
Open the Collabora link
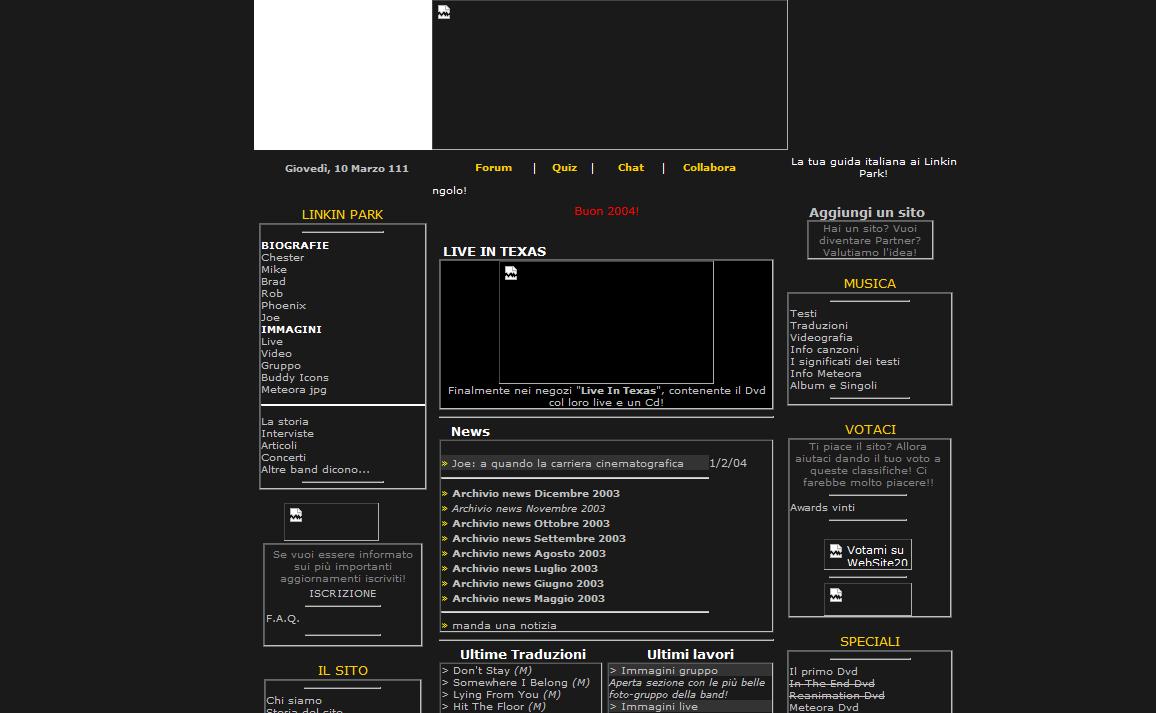(x=709, y=168)
